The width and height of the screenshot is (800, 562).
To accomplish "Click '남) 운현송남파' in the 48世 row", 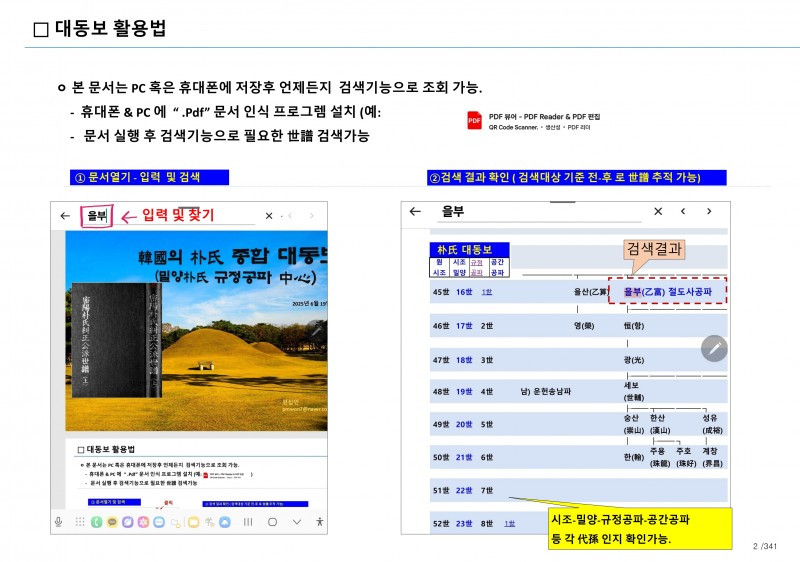I will point(545,391).
